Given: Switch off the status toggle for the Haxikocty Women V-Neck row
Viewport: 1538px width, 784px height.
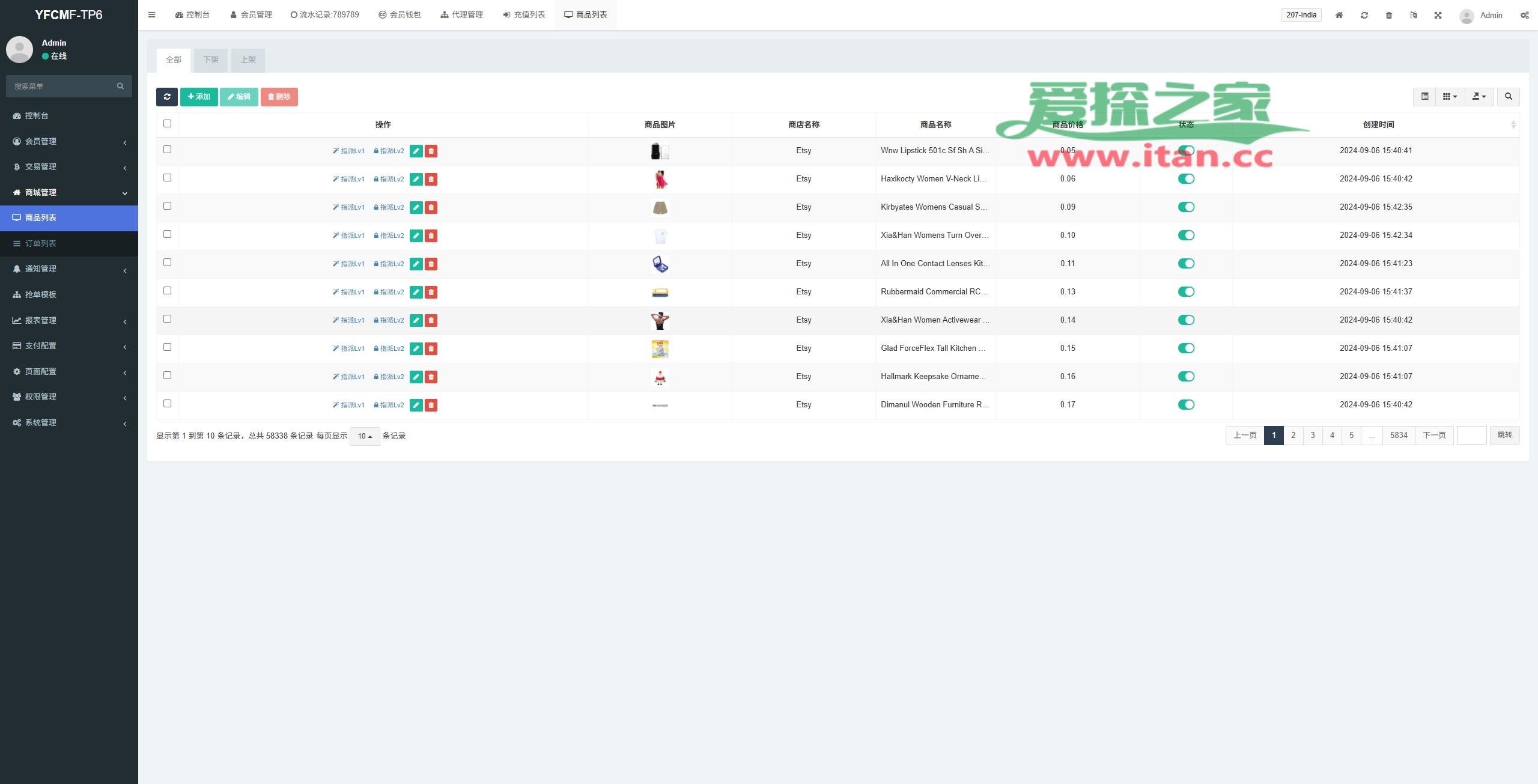Looking at the screenshot, I should point(1186,178).
